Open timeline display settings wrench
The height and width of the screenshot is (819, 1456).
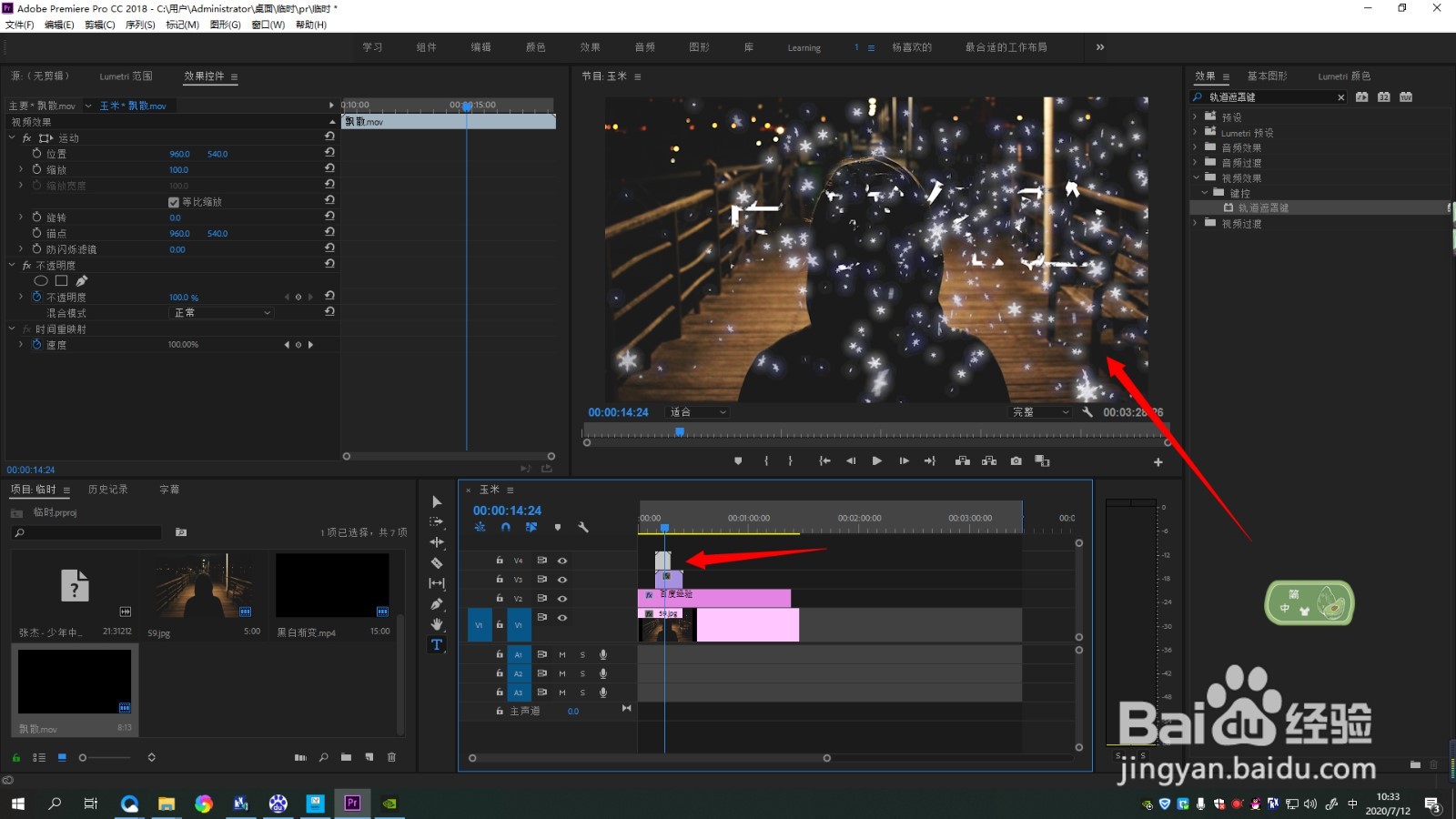(x=583, y=528)
